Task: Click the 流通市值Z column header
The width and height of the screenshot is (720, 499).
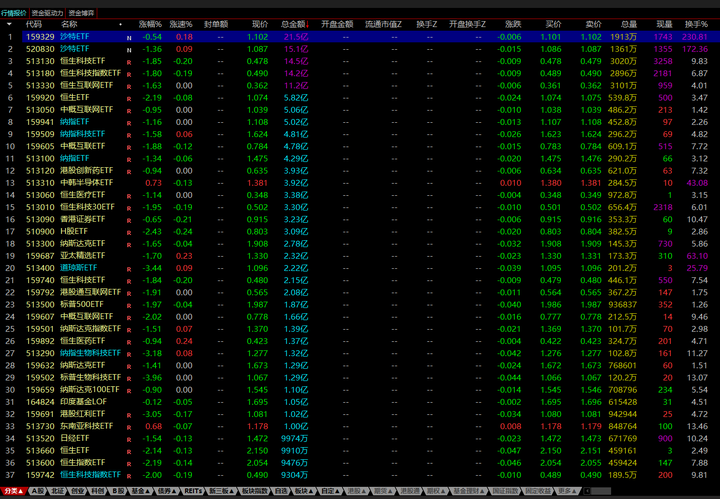Action: tap(383, 24)
